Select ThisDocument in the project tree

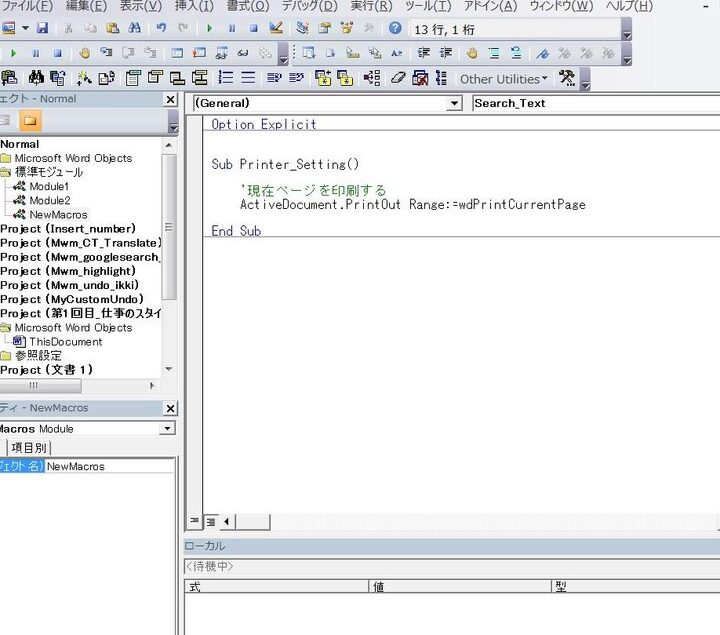pyautogui.click(x=65, y=341)
